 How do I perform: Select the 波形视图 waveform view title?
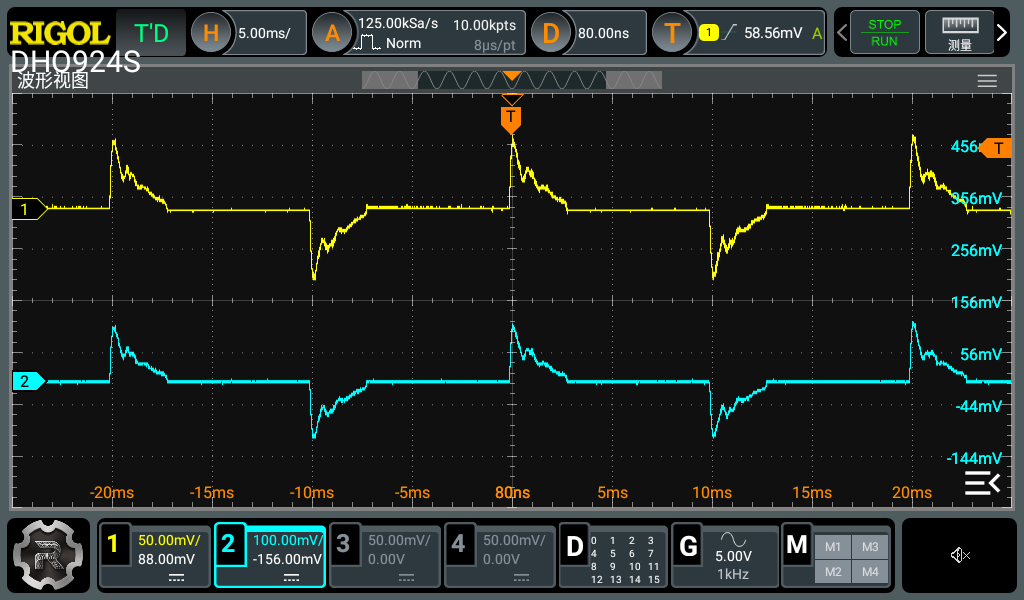[53, 81]
